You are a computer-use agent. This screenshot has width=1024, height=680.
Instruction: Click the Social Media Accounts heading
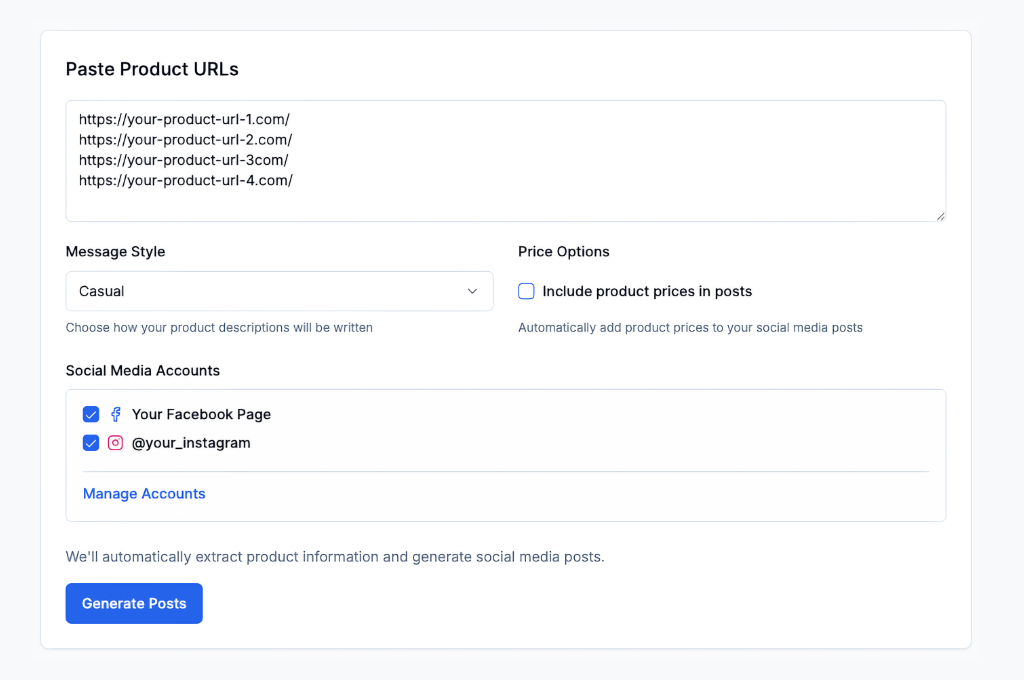(x=142, y=370)
